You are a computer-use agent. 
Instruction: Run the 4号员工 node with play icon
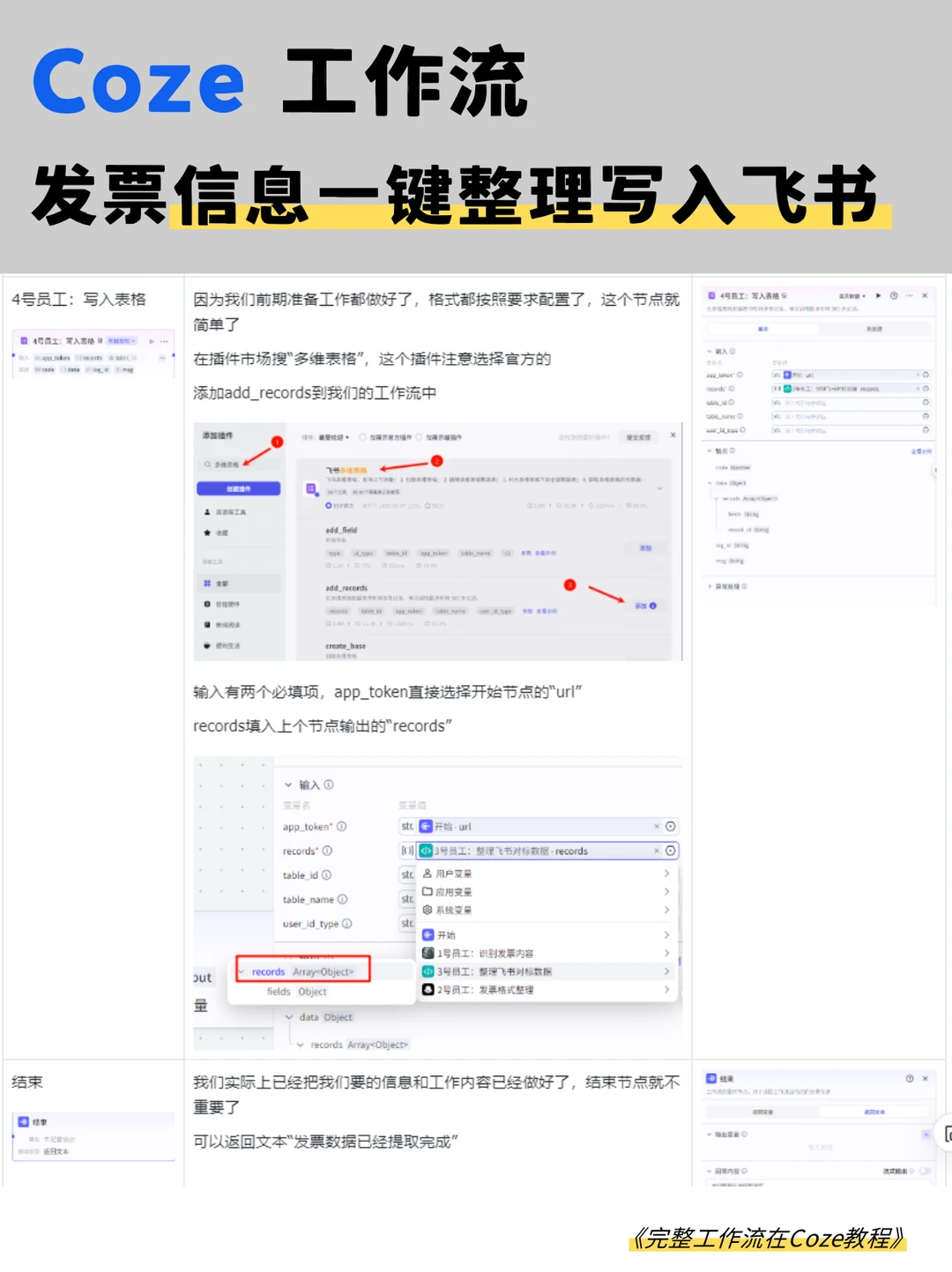878,295
